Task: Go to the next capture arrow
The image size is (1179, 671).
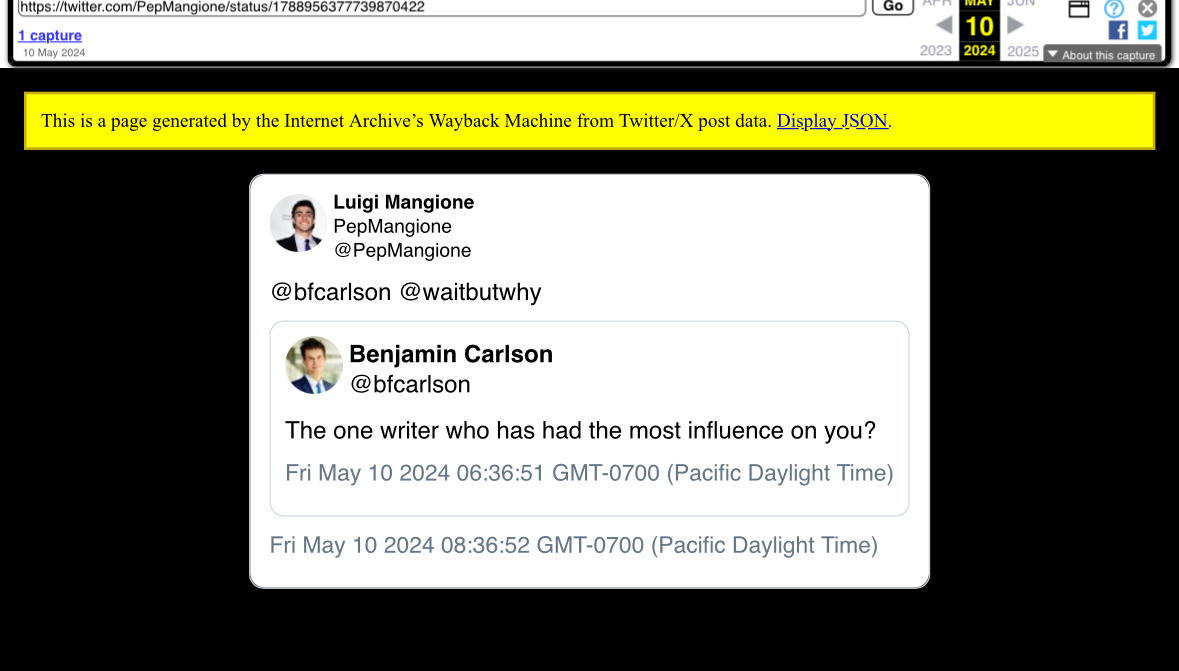Action: click(1015, 26)
